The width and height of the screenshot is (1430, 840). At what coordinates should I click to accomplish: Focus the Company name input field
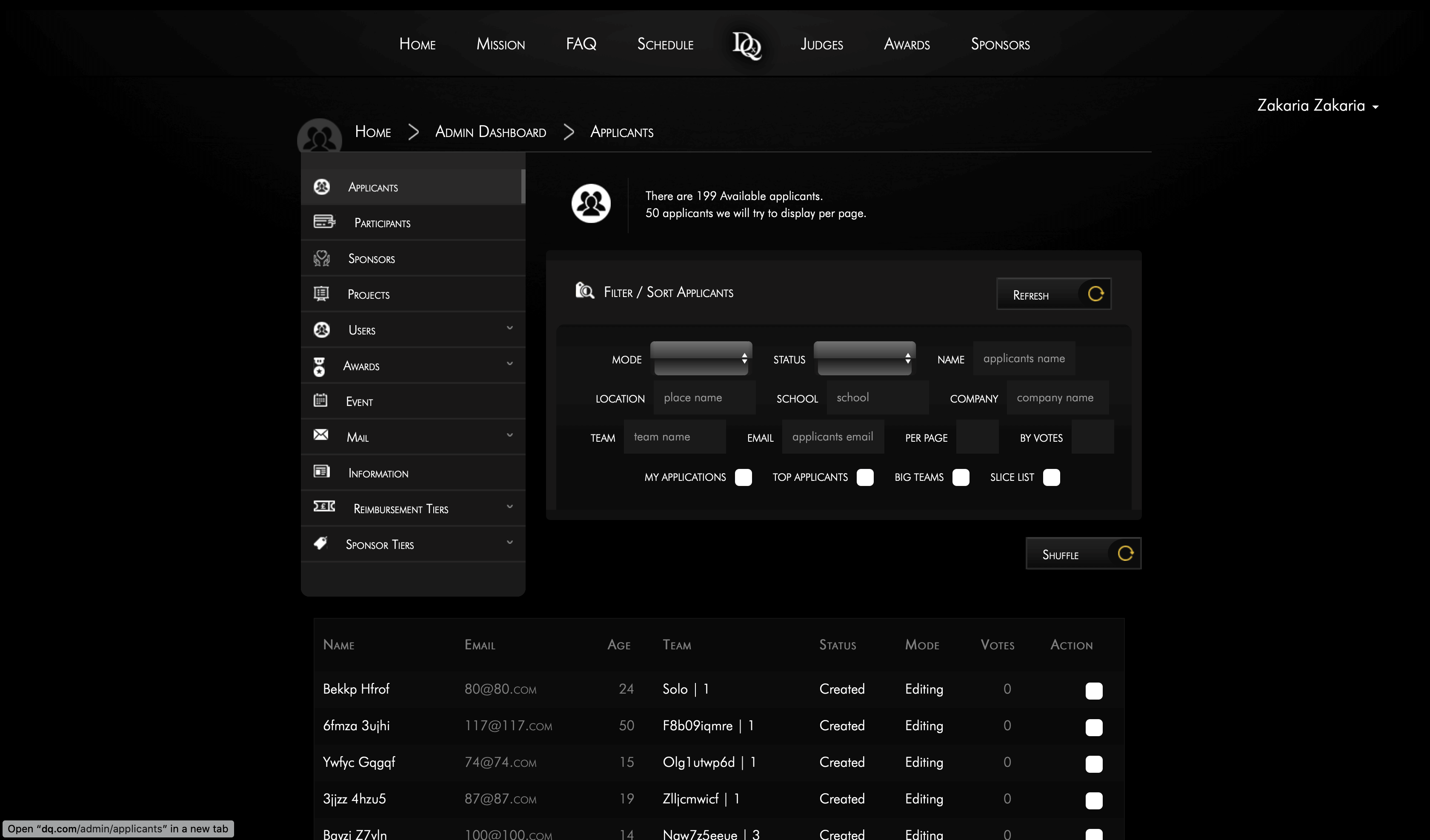point(1058,397)
